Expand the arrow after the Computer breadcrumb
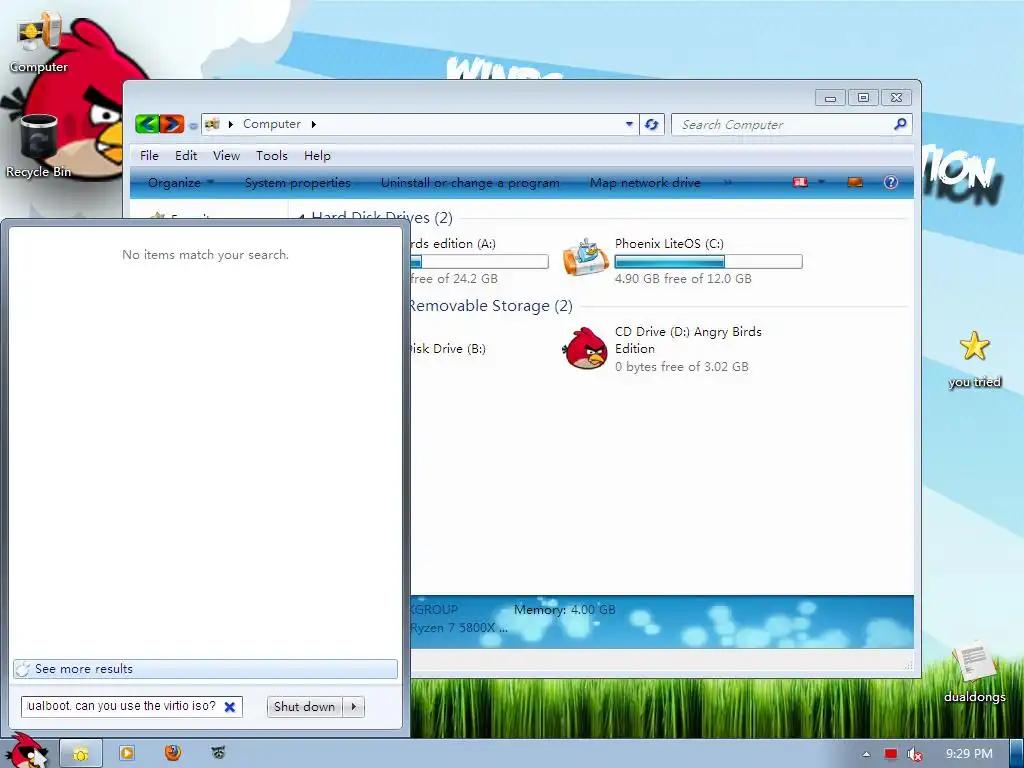Viewport: 1024px width, 768px height. coord(313,124)
